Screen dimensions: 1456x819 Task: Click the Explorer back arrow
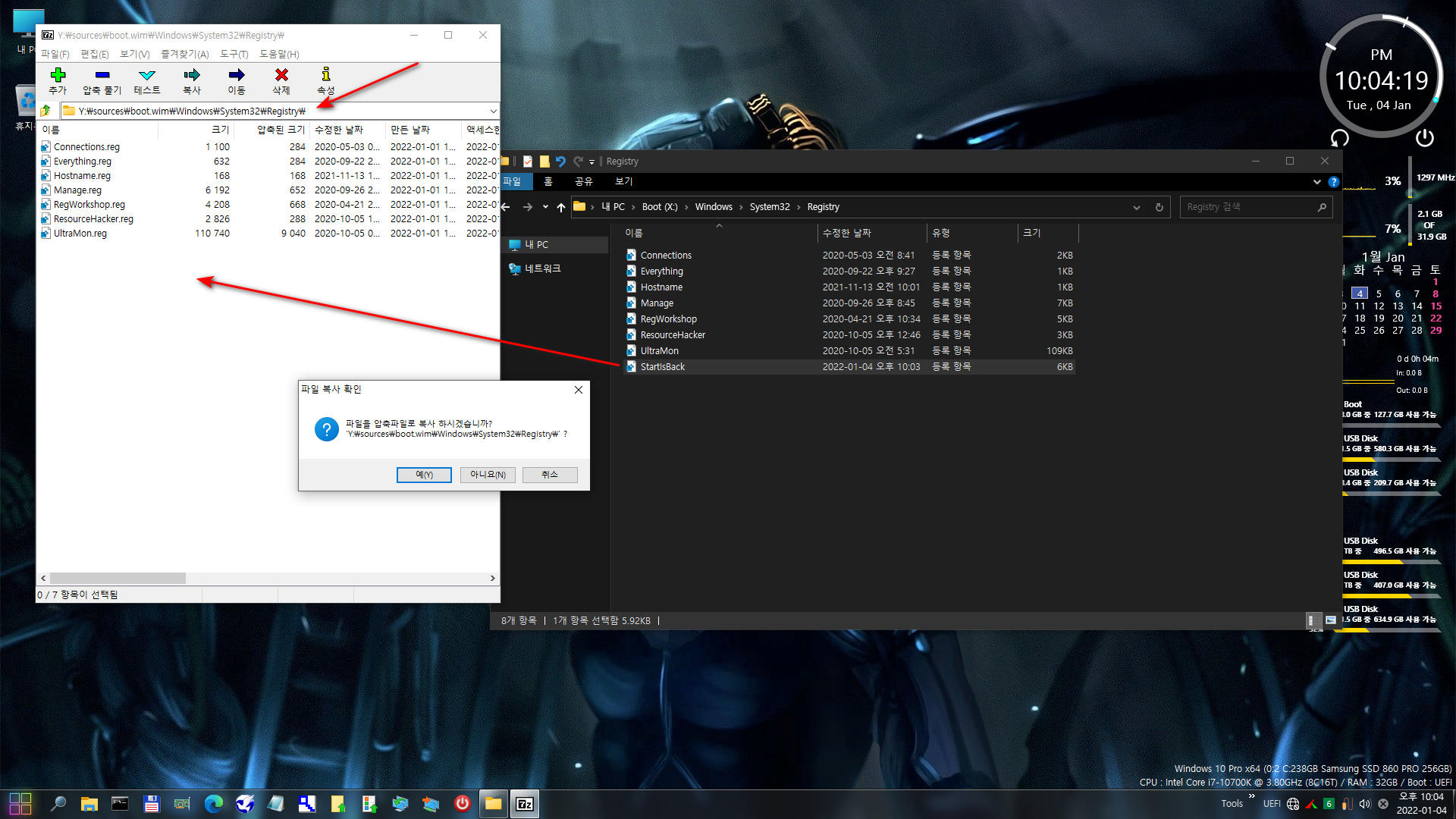(506, 207)
